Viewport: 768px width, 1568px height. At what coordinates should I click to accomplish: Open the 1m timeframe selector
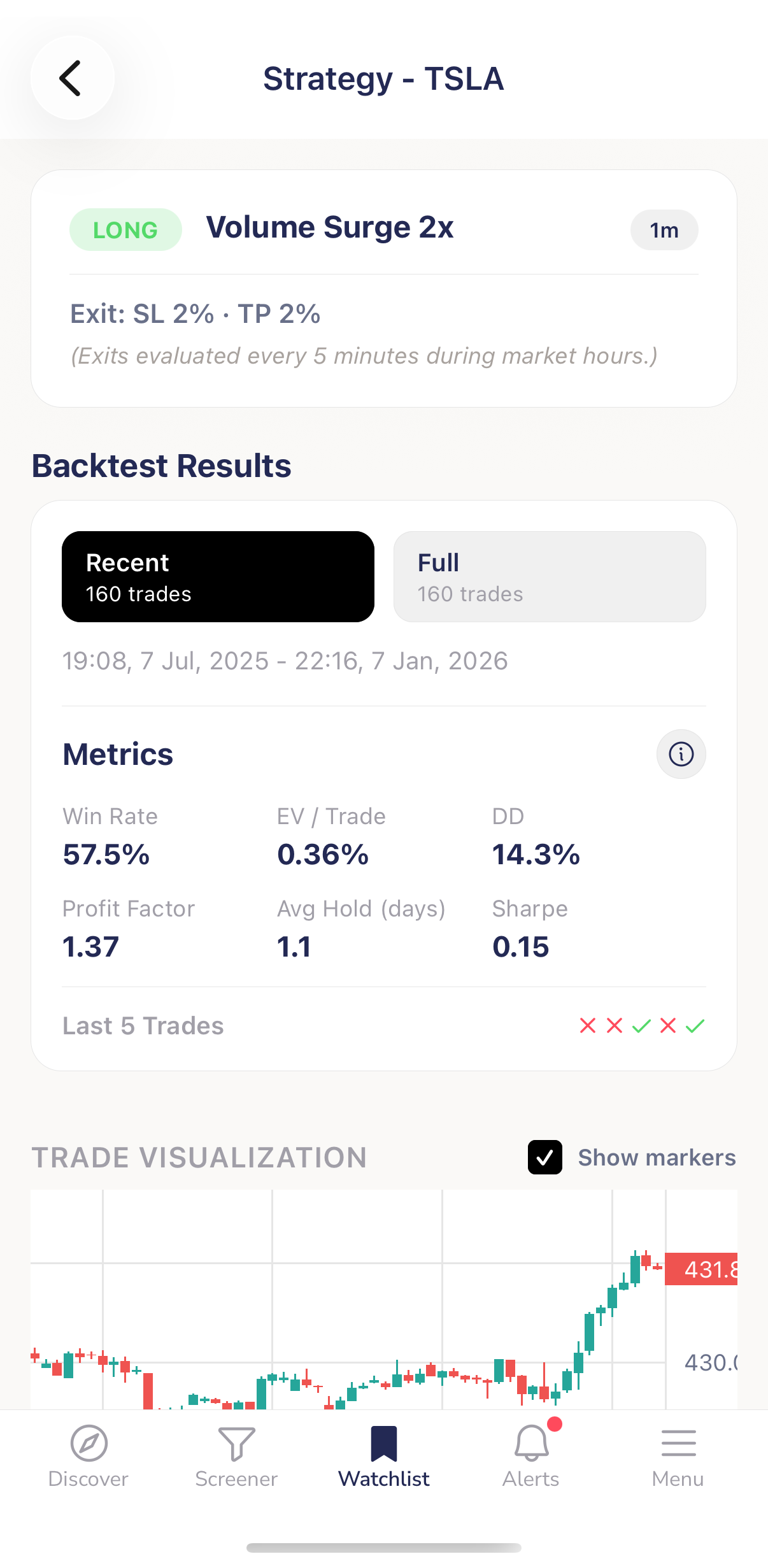click(x=664, y=230)
